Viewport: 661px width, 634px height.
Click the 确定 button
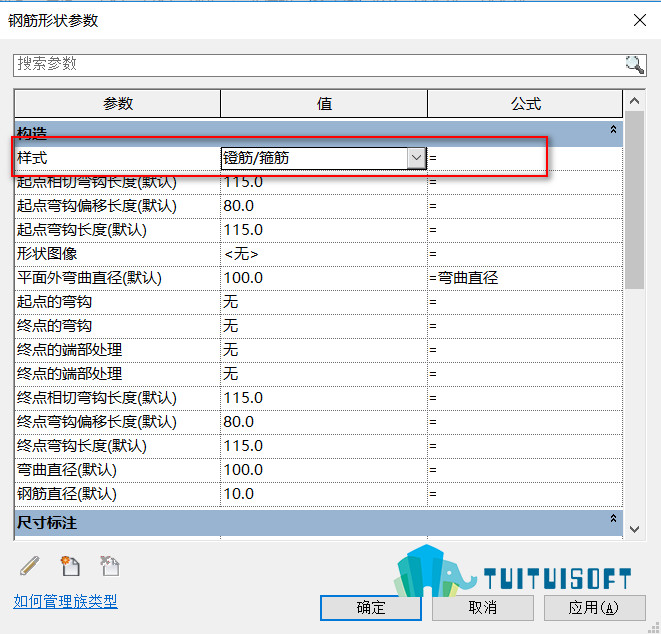click(371, 607)
